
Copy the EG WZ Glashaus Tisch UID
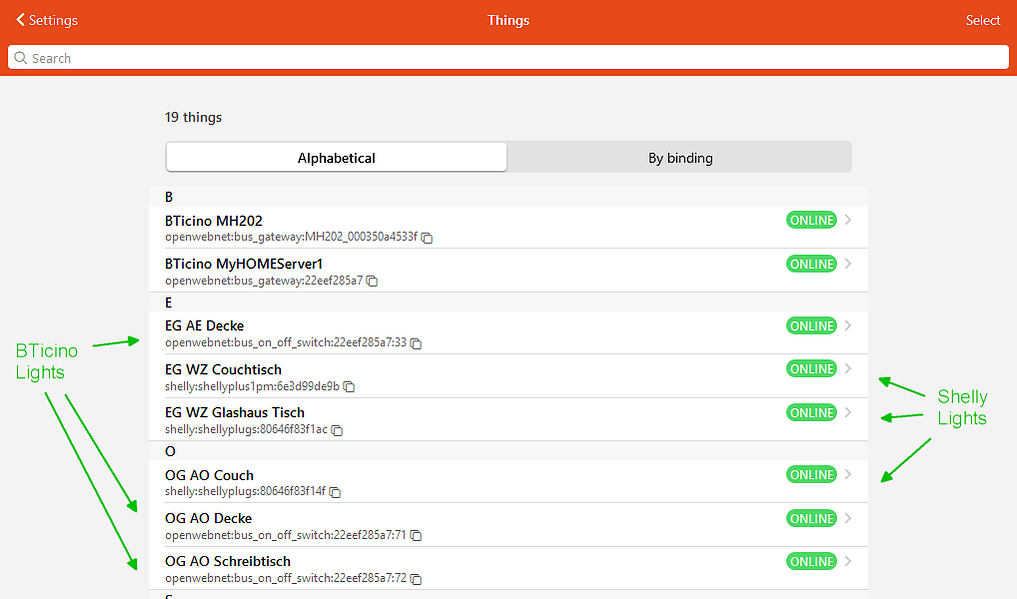337,430
